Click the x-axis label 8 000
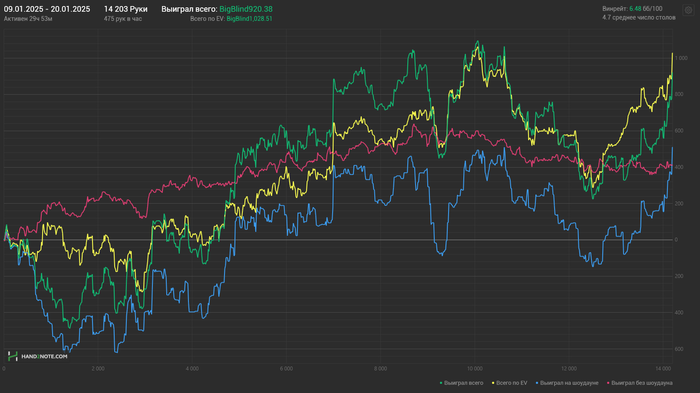The image size is (700, 393). [x=380, y=368]
